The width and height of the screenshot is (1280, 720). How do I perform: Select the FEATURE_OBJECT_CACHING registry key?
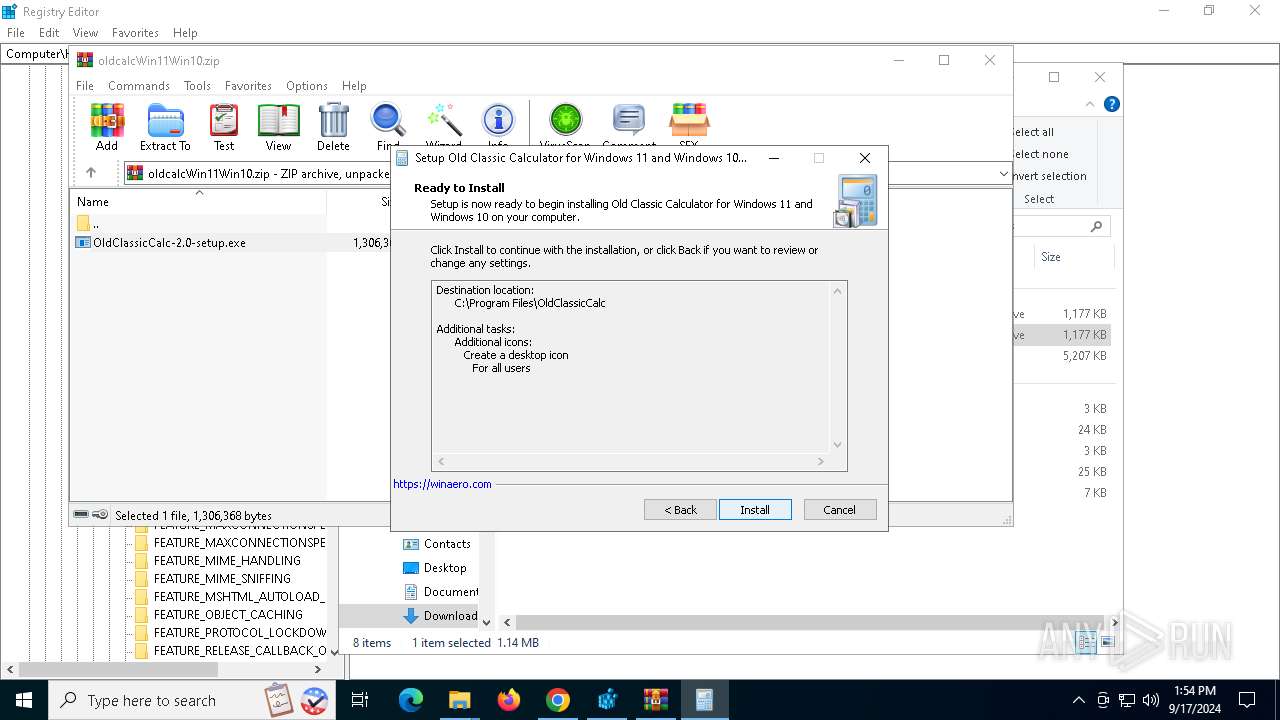[x=228, y=615]
